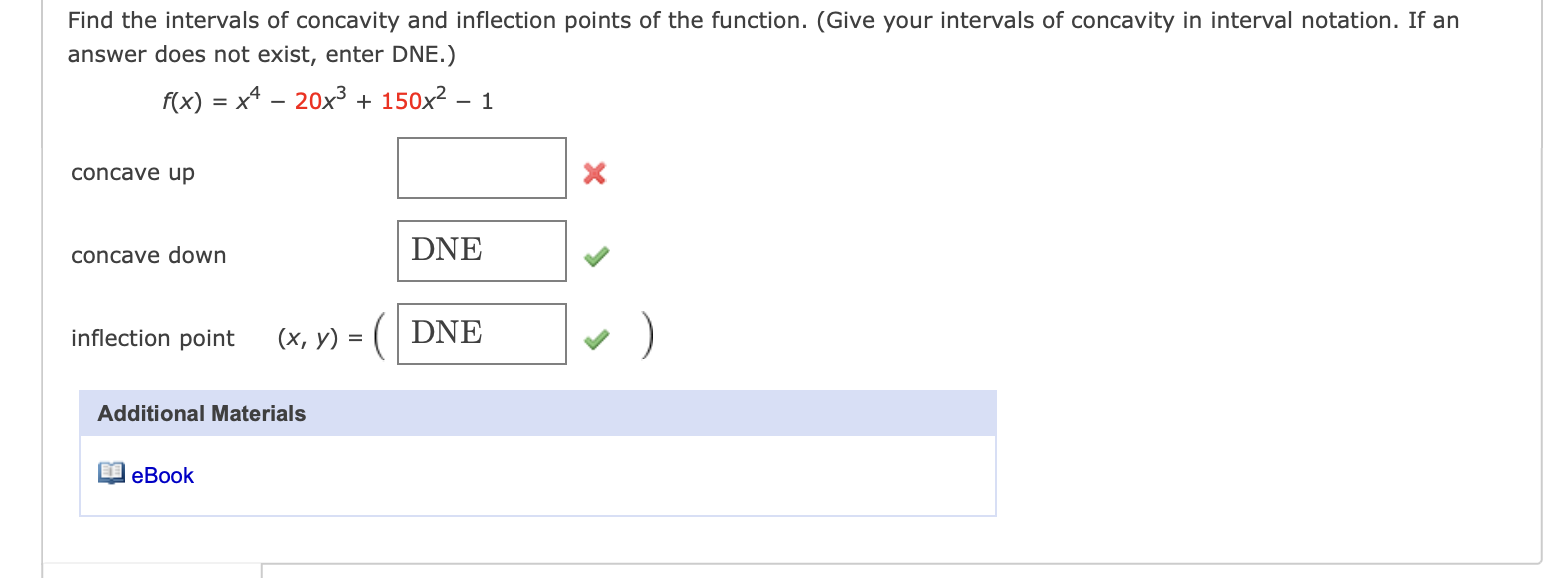Viewport: 1554px width, 578px height.
Task: Click the inflection point DNE input box
Action: click(x=481, y=332)
